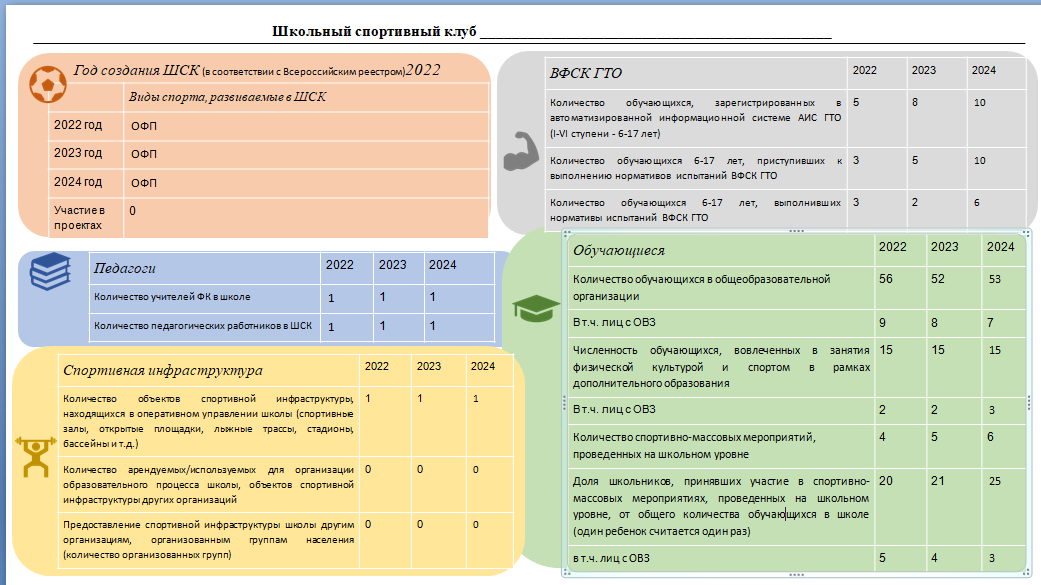
Task: Select the flexed bicep icon beside ВФСК ГТО
Action: coord(520,151)
